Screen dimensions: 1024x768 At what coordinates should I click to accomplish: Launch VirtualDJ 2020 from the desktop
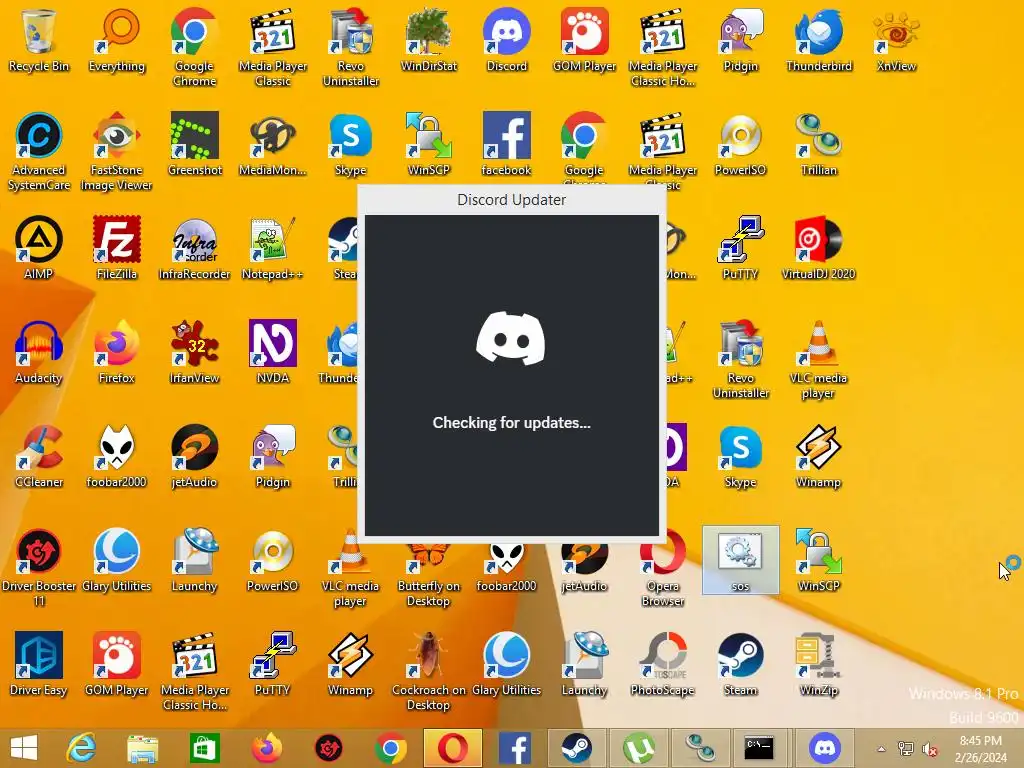(818, 248)
